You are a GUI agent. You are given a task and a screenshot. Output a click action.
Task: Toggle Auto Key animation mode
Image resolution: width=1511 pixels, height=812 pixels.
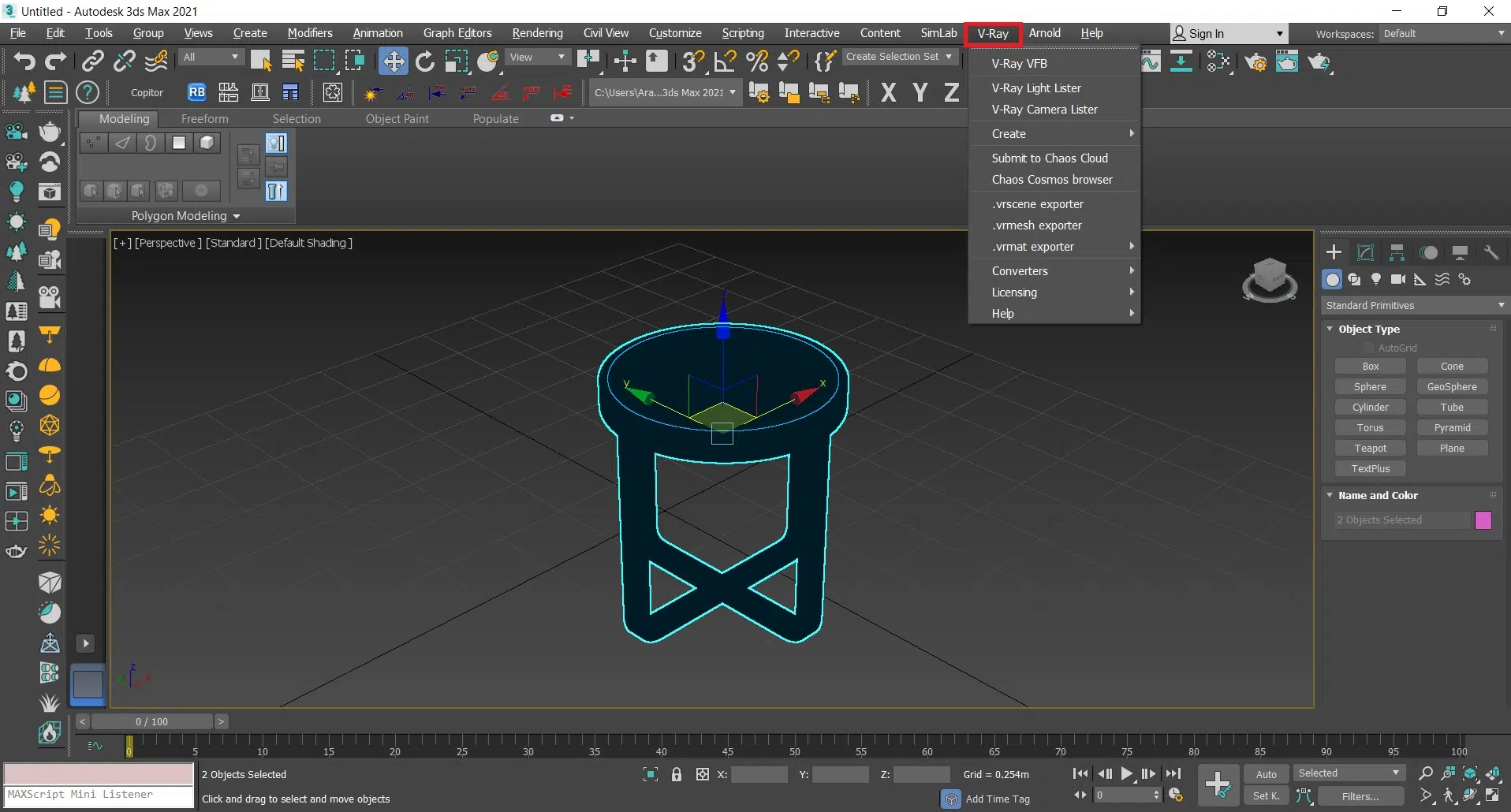tap(1266, 774)
